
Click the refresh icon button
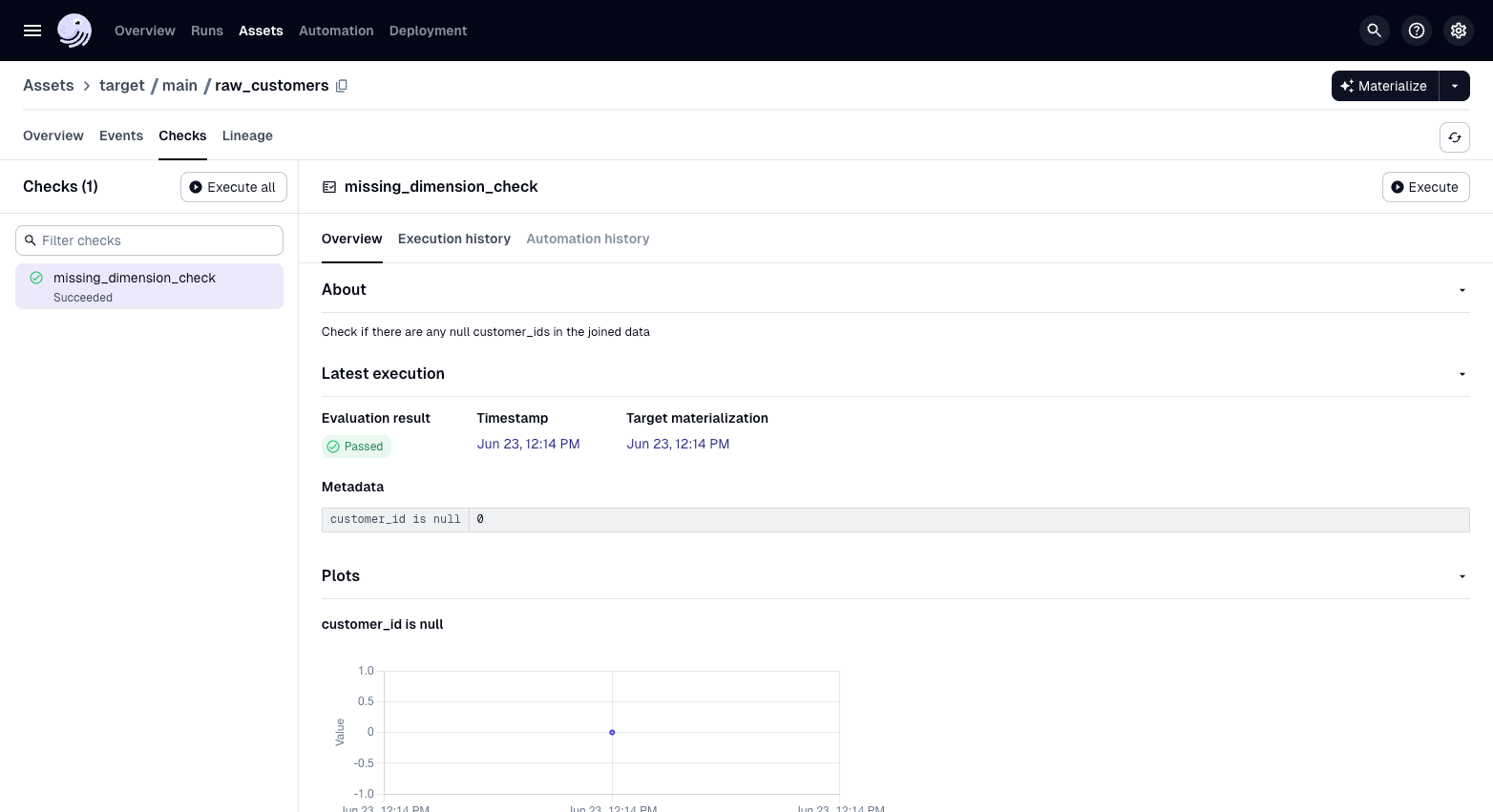[x=1454, y=137]
